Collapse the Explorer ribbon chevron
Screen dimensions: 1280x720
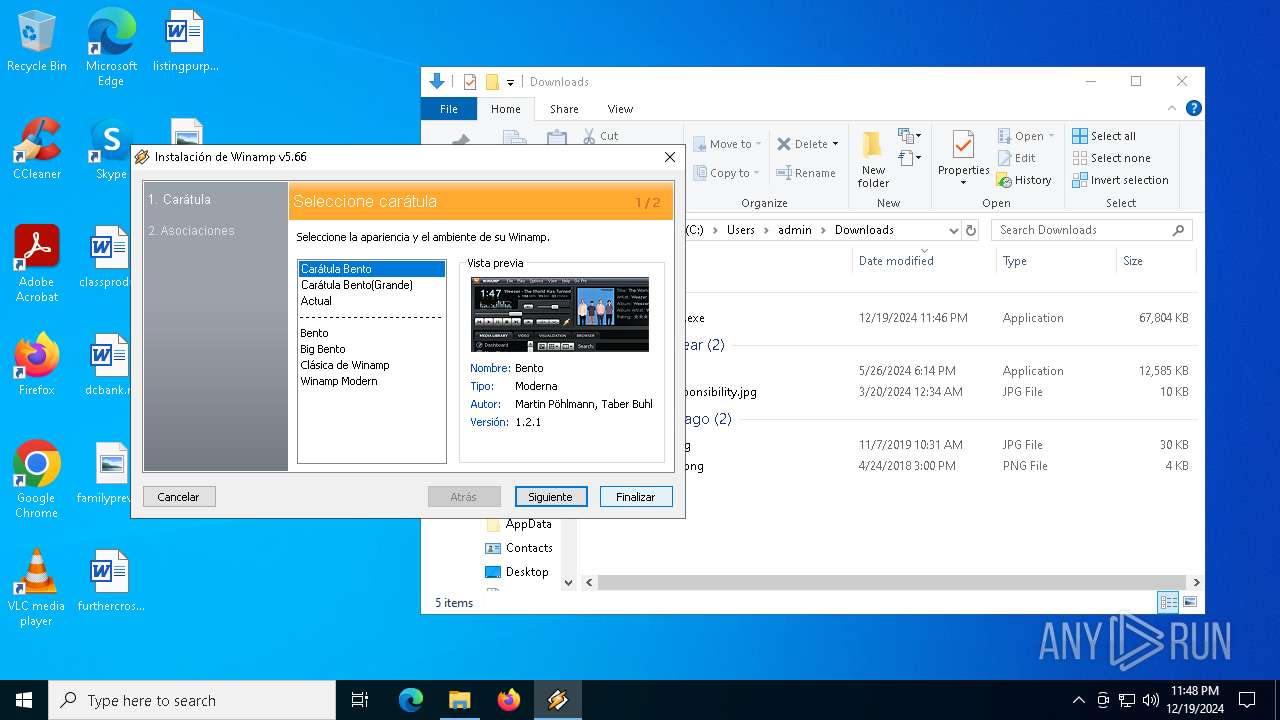[1174, 108]
